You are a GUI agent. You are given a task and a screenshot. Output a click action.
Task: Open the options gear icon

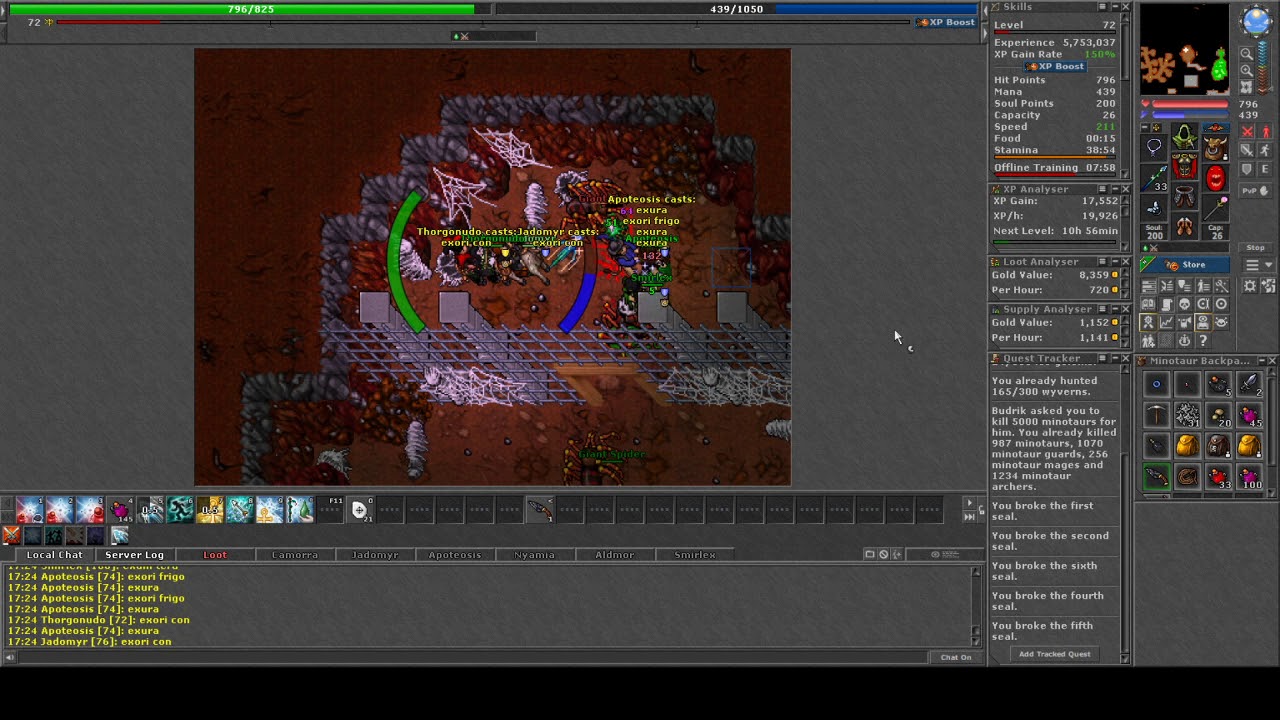coord(1249,286)
